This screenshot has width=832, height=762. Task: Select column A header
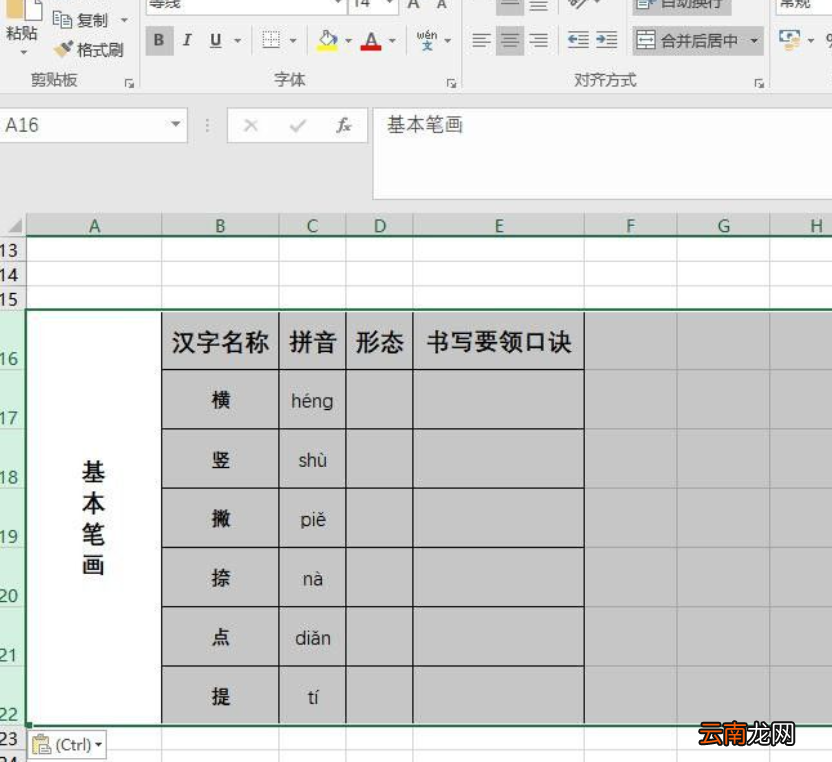click(x=94, y=226)
